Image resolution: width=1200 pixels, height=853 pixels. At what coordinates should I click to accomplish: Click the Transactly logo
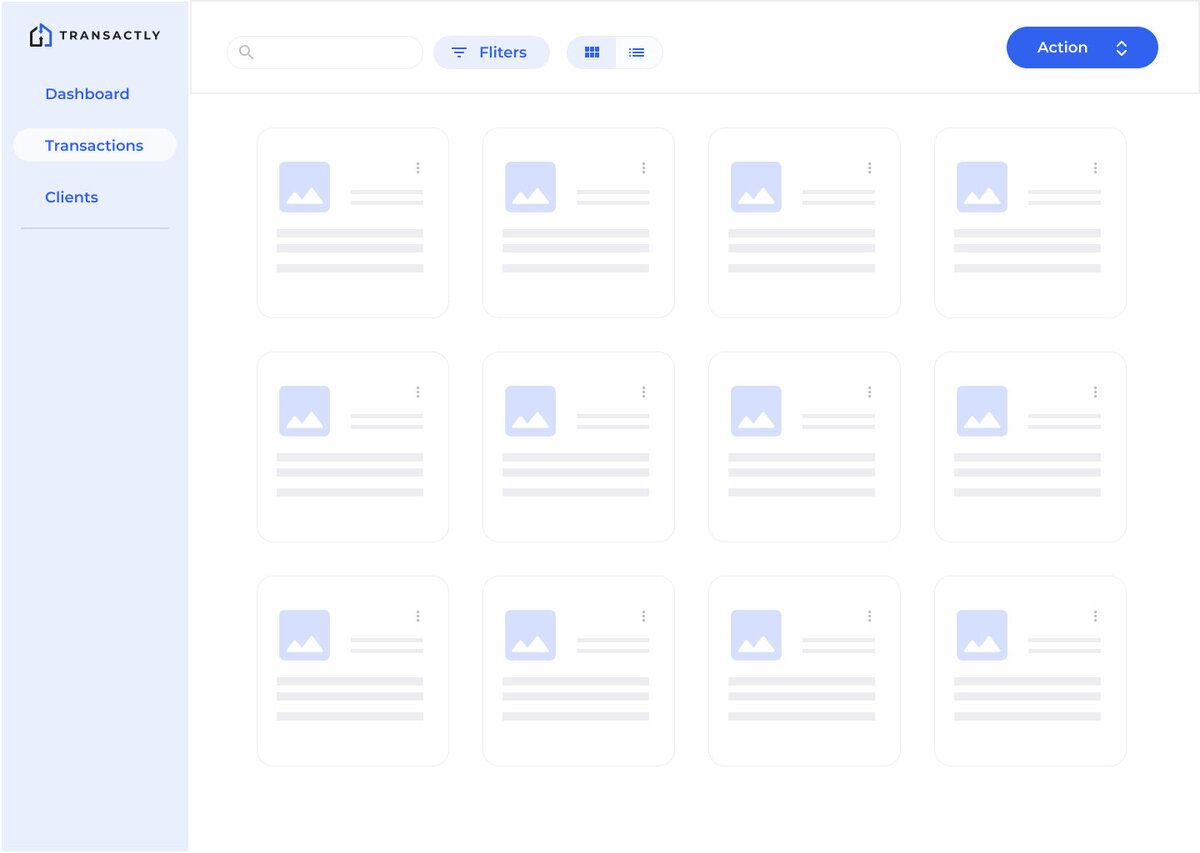tap(95, 36)
